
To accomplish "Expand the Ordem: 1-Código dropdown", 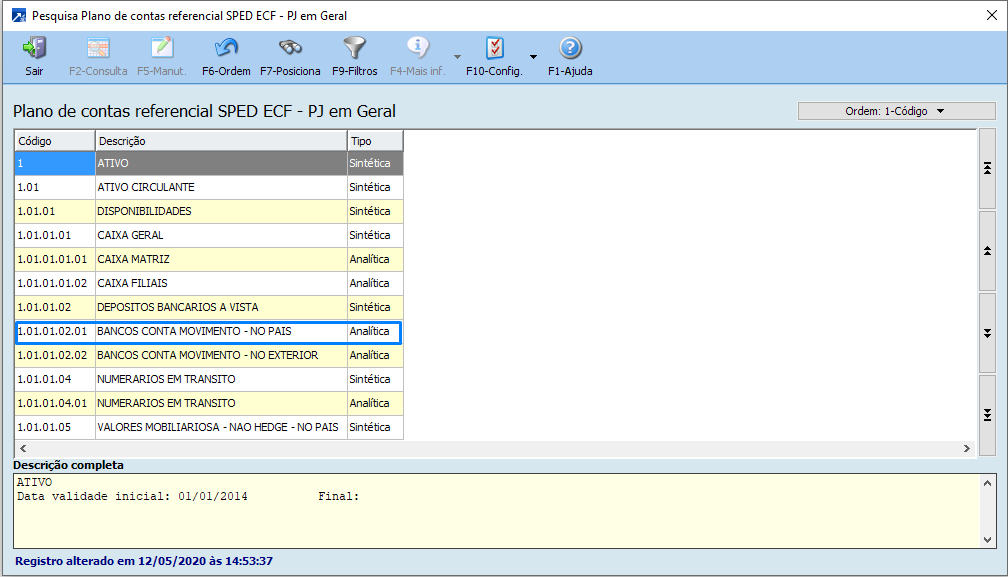I will [896, 111].
